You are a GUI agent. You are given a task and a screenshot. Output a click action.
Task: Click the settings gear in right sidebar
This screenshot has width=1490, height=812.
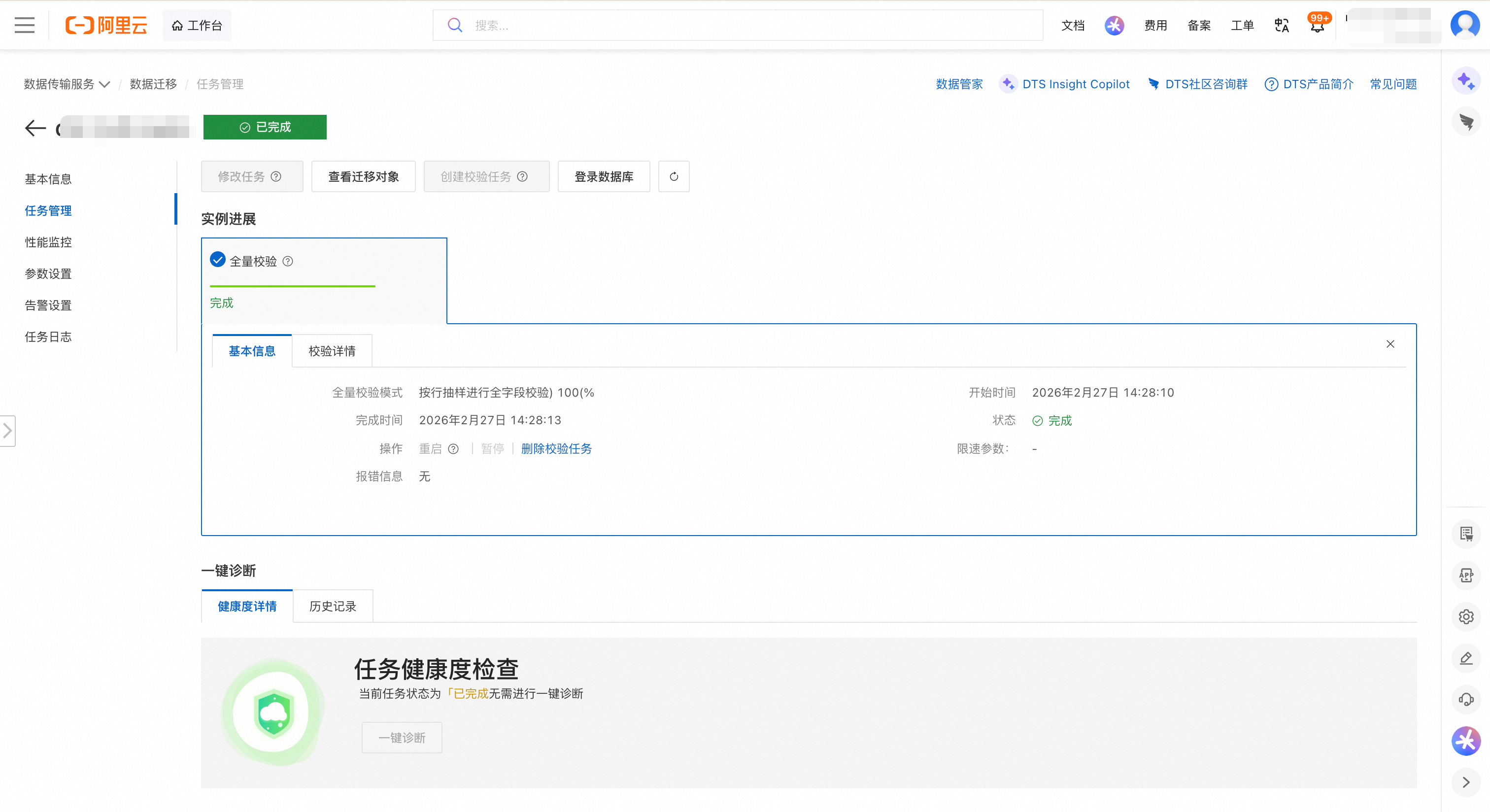coord(1466,616)
